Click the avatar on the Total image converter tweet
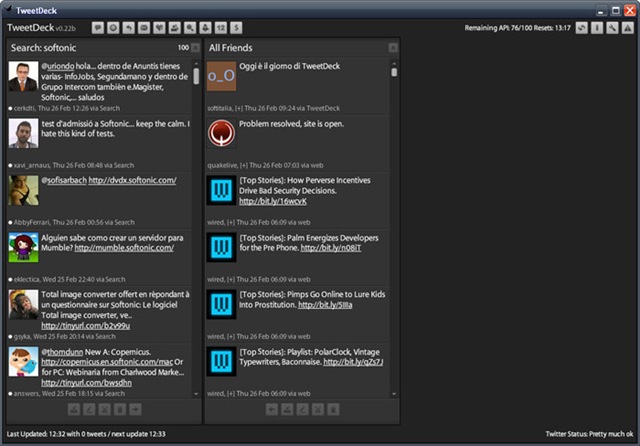 (24, 305)
